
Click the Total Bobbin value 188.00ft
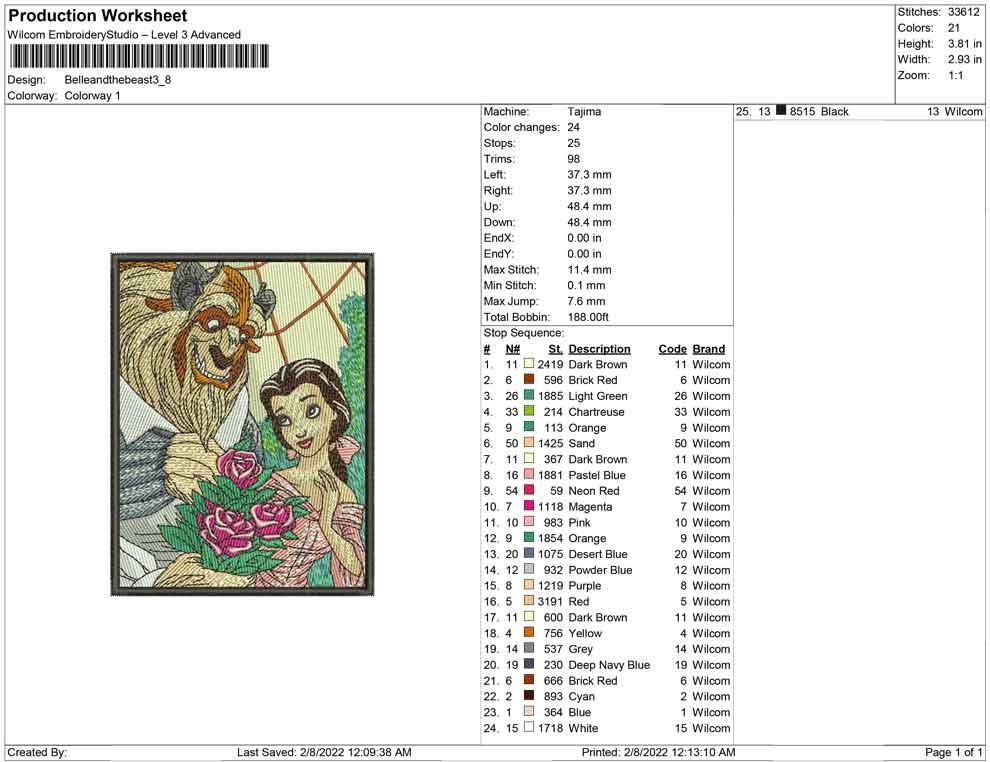point(588,317)
